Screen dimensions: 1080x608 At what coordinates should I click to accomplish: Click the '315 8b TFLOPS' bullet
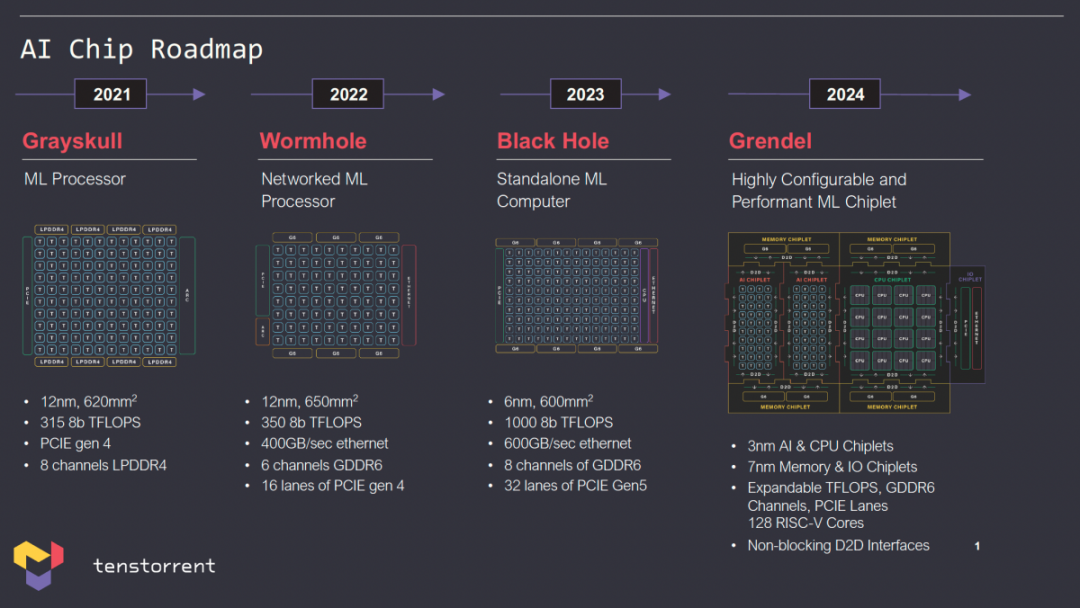(90, 422)
